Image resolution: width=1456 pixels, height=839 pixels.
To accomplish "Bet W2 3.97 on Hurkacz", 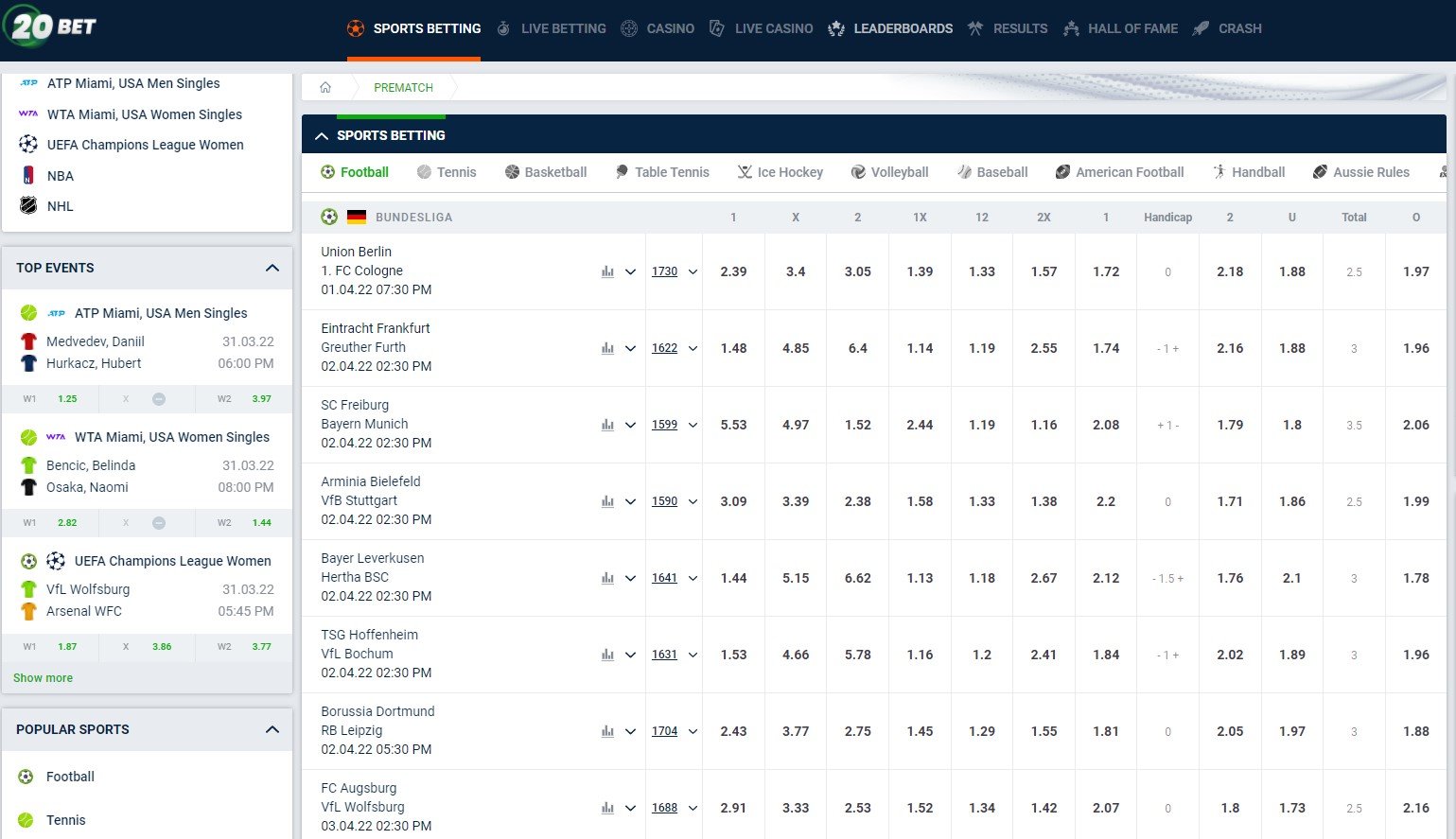I will 244,399.
